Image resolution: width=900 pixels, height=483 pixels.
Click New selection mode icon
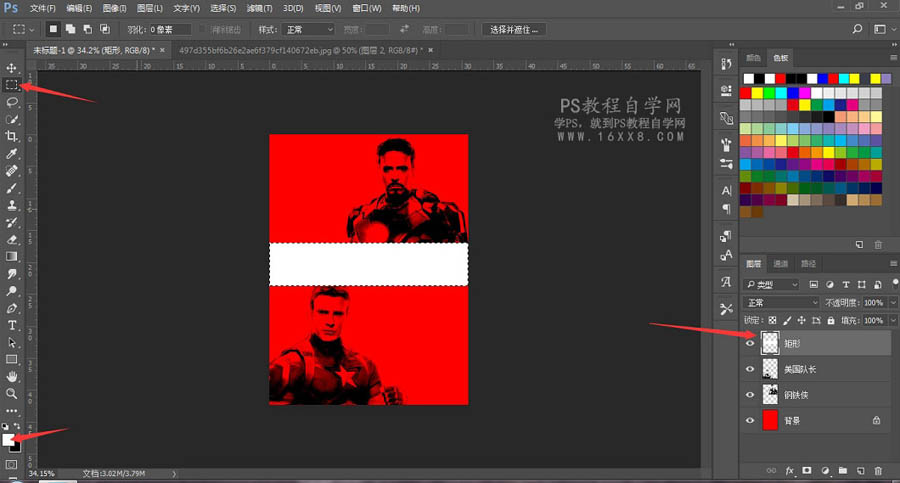[53, 29]
